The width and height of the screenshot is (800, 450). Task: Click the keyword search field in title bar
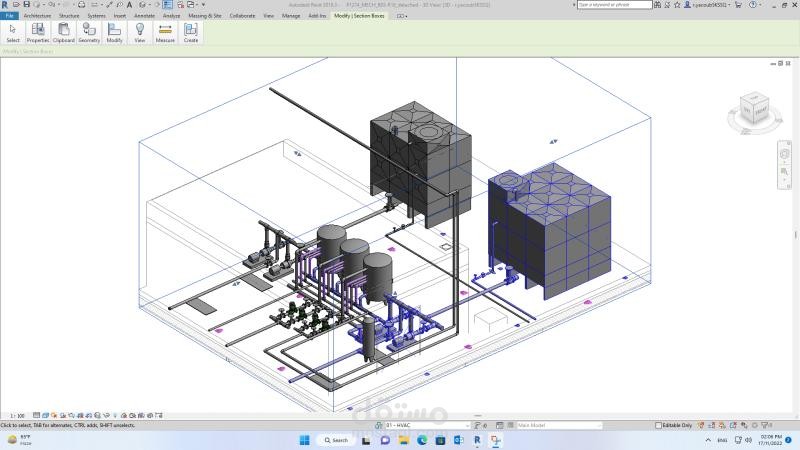[614, 5]
